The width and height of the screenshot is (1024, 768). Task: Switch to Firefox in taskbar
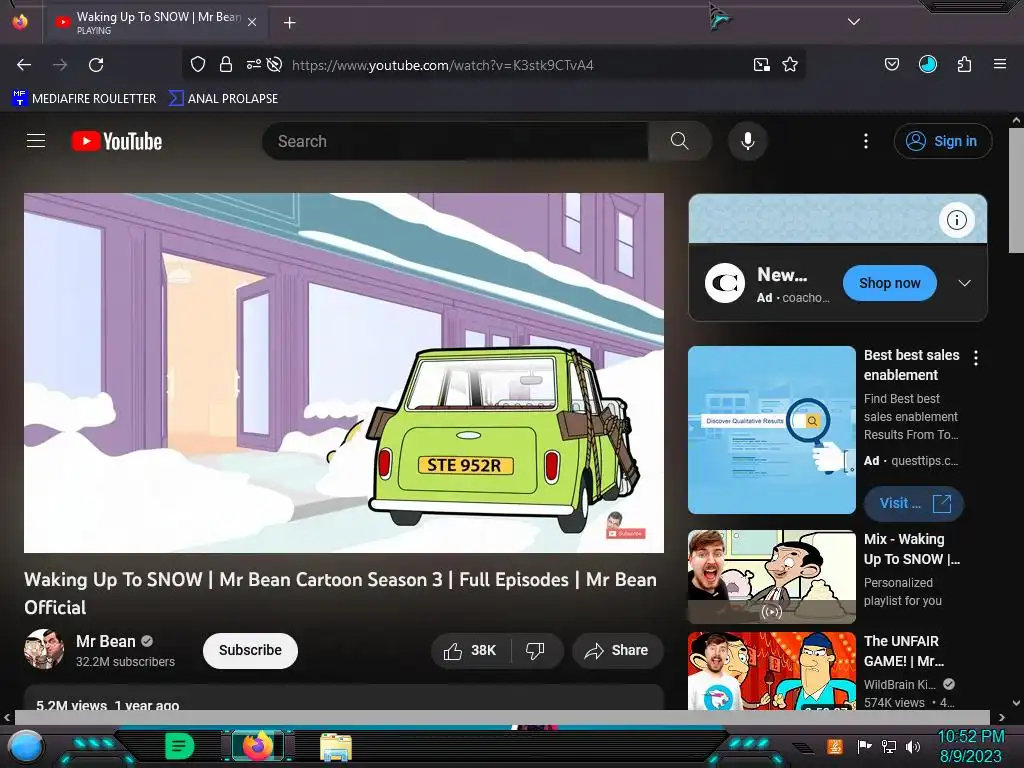coord(258,746)
